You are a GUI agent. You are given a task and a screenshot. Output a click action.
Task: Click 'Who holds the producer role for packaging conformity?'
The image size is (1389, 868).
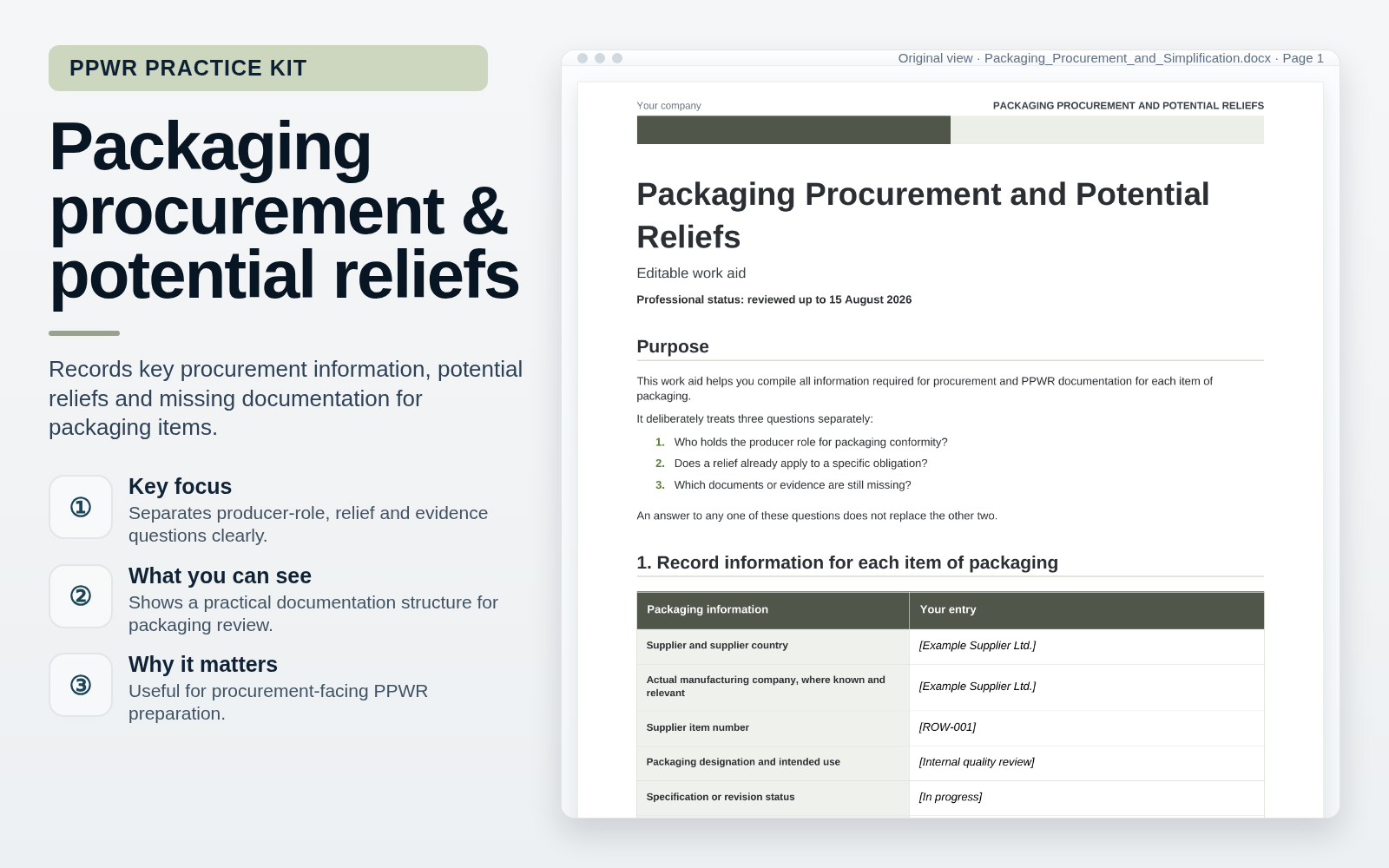(811, 442)
